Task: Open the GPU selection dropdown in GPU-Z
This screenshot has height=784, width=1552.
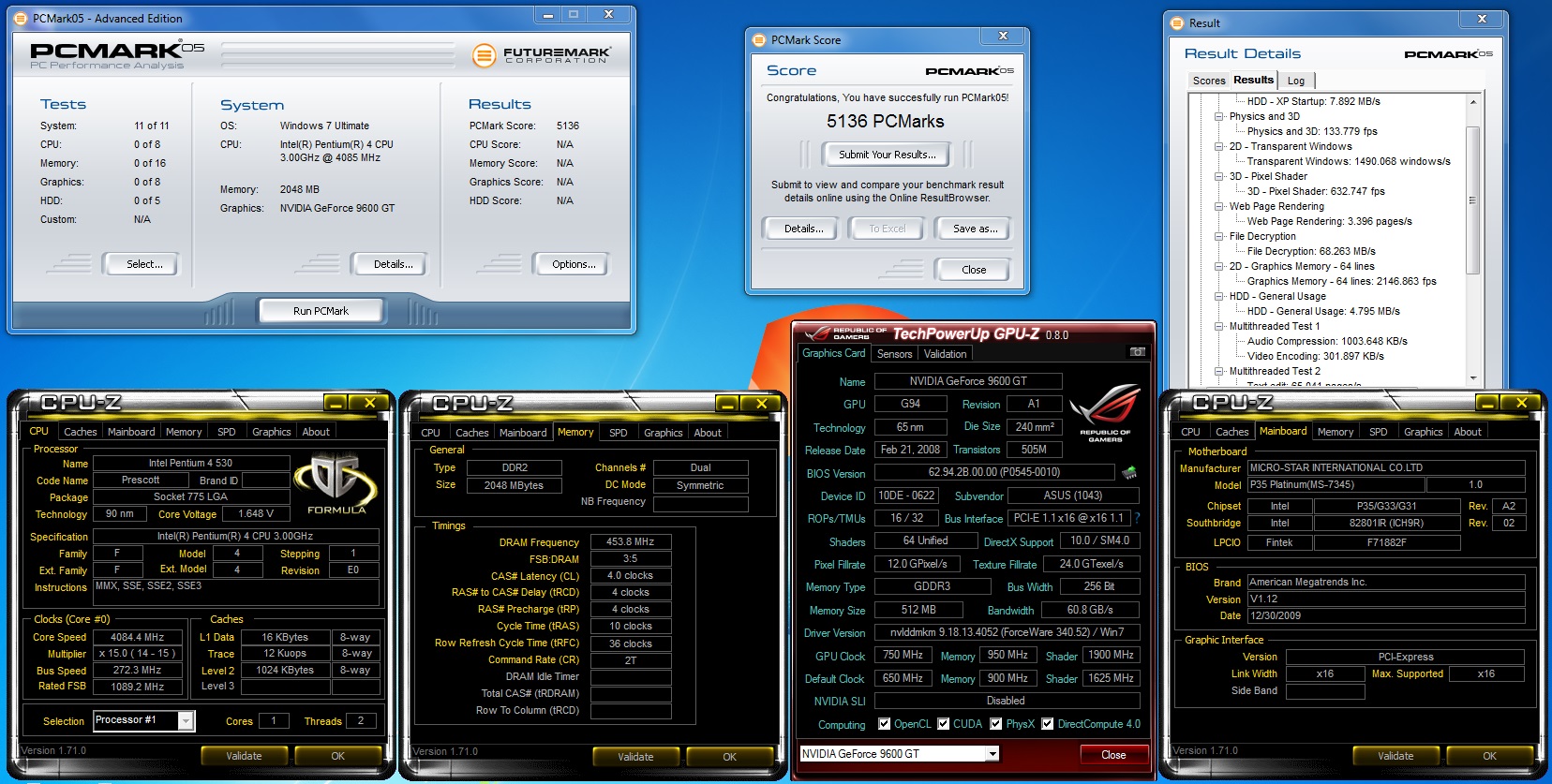Action: [992, 754]
